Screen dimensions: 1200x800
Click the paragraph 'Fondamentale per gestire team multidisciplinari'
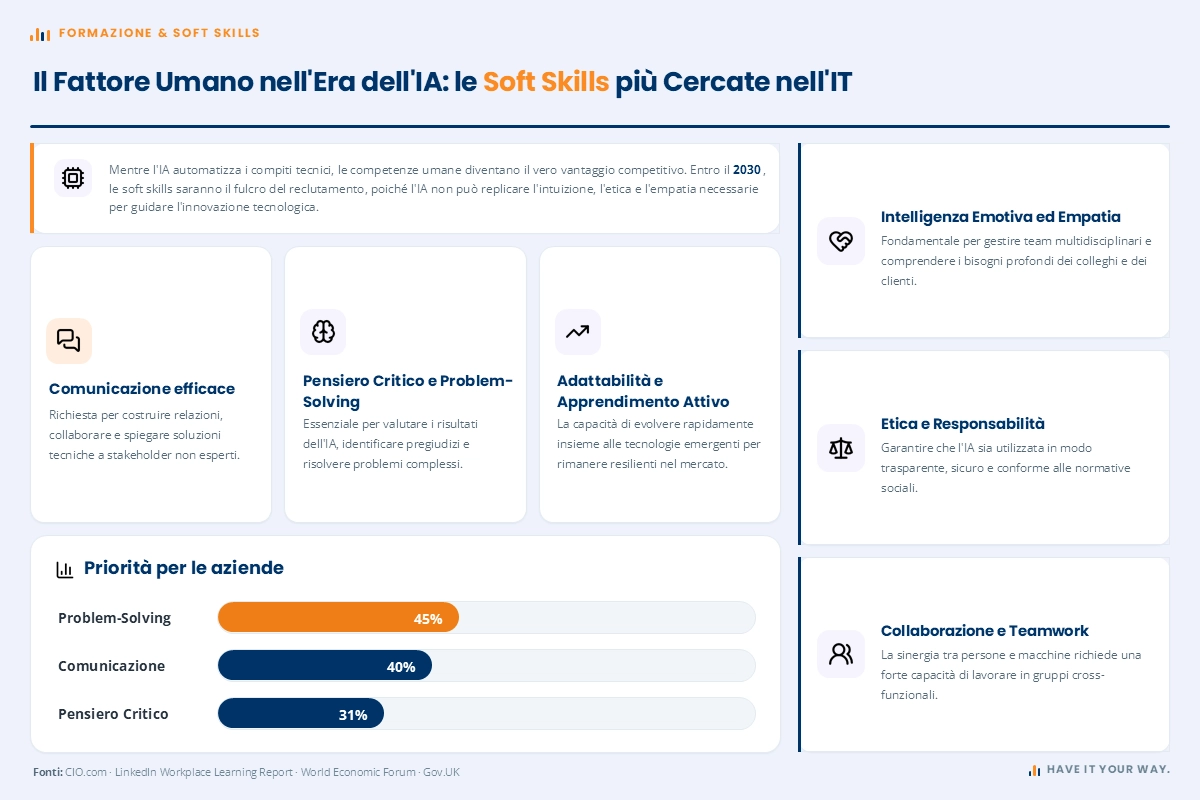coord(1016,261)
